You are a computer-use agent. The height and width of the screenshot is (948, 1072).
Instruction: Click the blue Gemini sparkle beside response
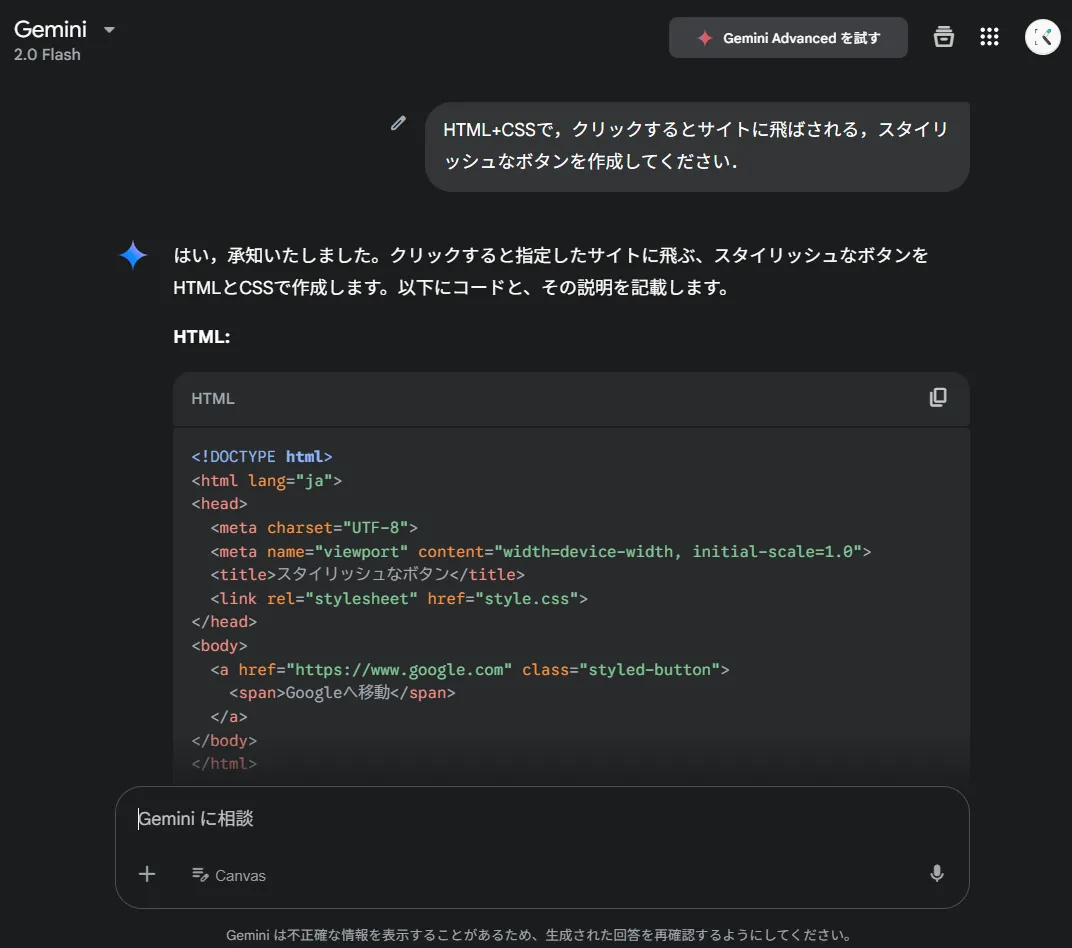[133, 255]
